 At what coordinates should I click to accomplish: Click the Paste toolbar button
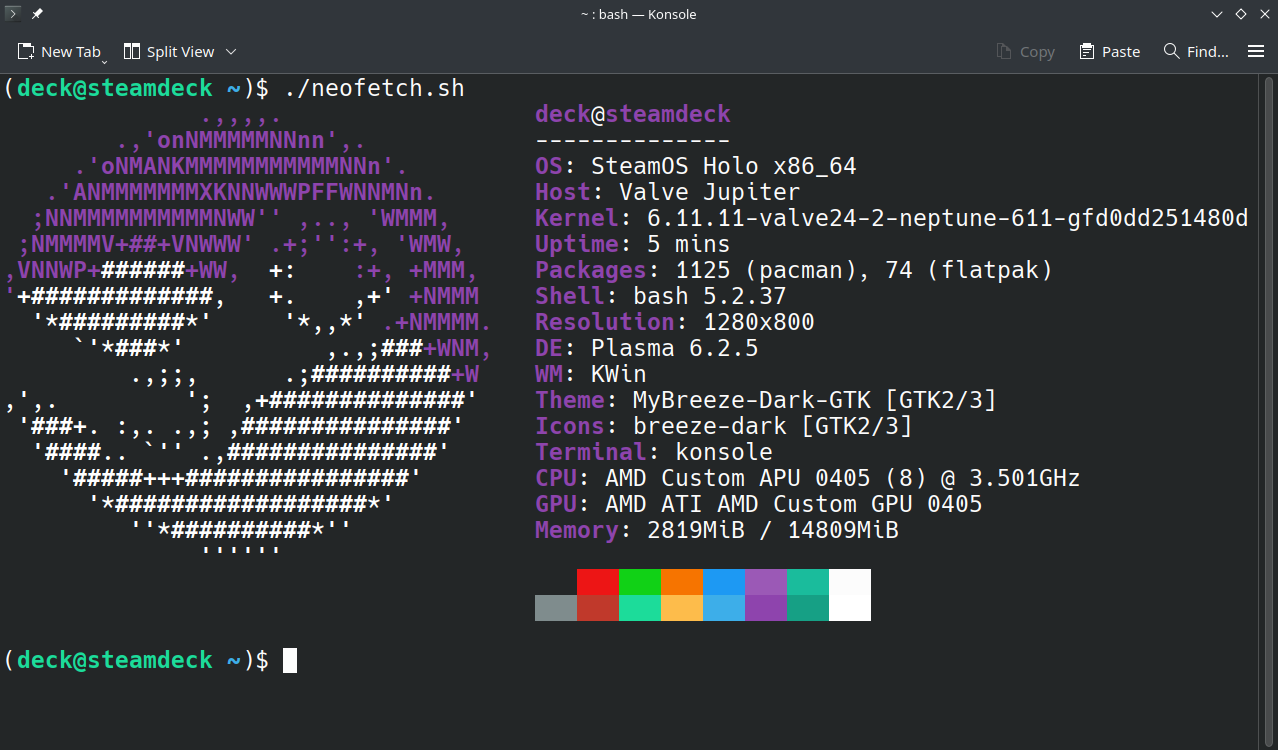click(1109, 52)
